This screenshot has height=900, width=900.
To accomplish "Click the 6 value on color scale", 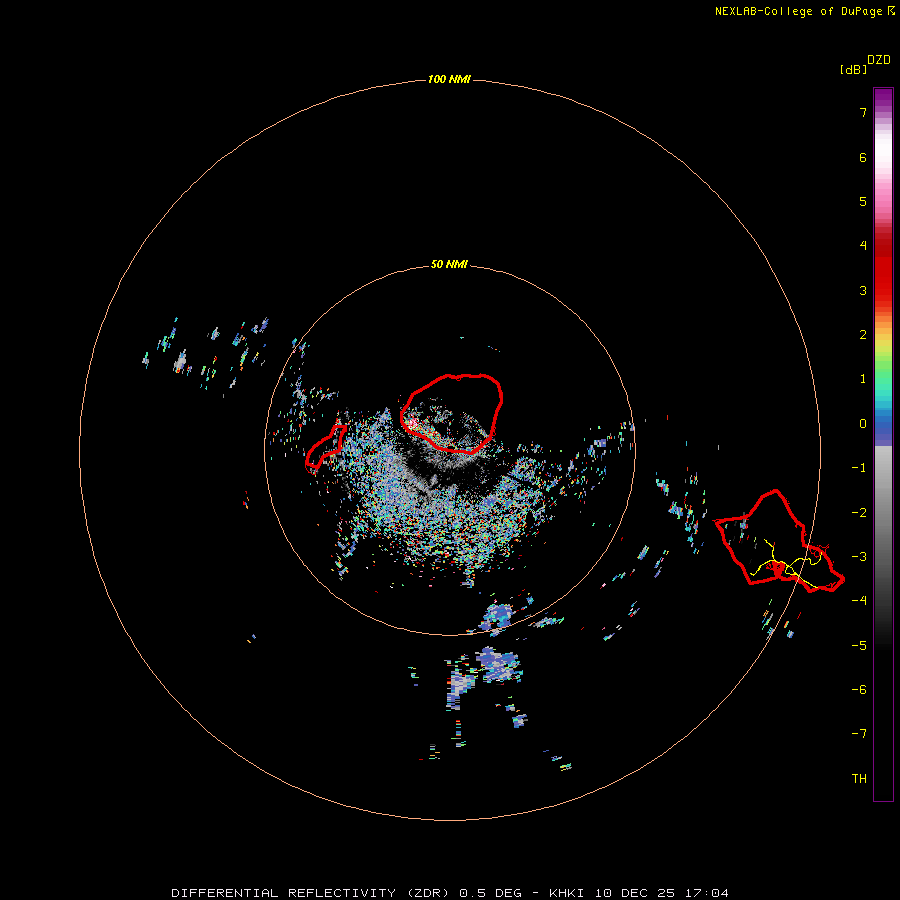I will [x=863, y=157].
